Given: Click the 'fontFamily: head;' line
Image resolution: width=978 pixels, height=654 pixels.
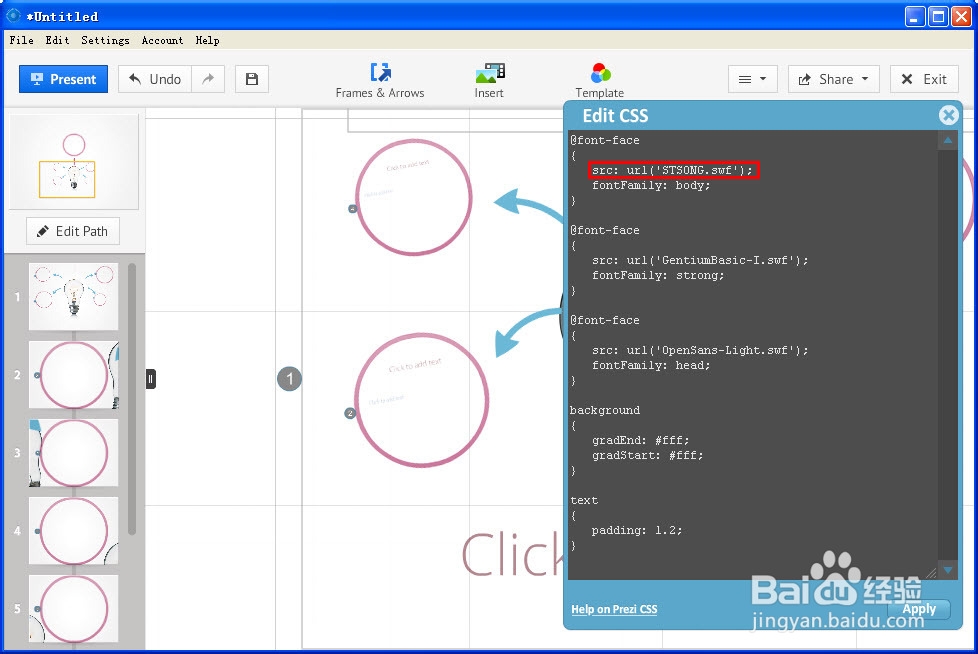Looking at the screenshot, I should tap(651, 365).
